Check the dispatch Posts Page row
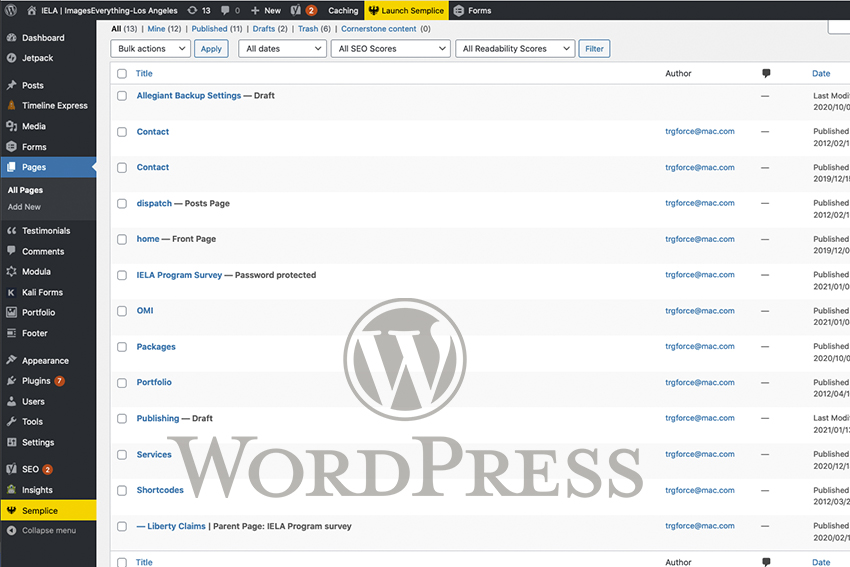This screenshot has width=850, height=567. (x=122, y=204)
